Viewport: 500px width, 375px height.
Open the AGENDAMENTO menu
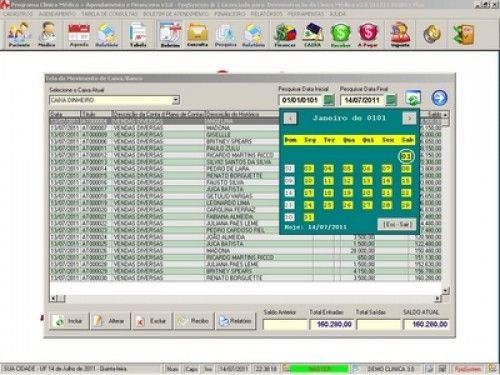pyautogui.click(x=57, y=14)
